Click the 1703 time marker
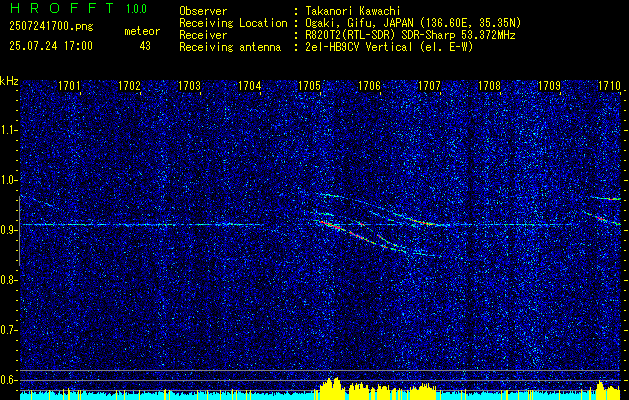This screenshot has height=400, width=629. tap(189, 86)
